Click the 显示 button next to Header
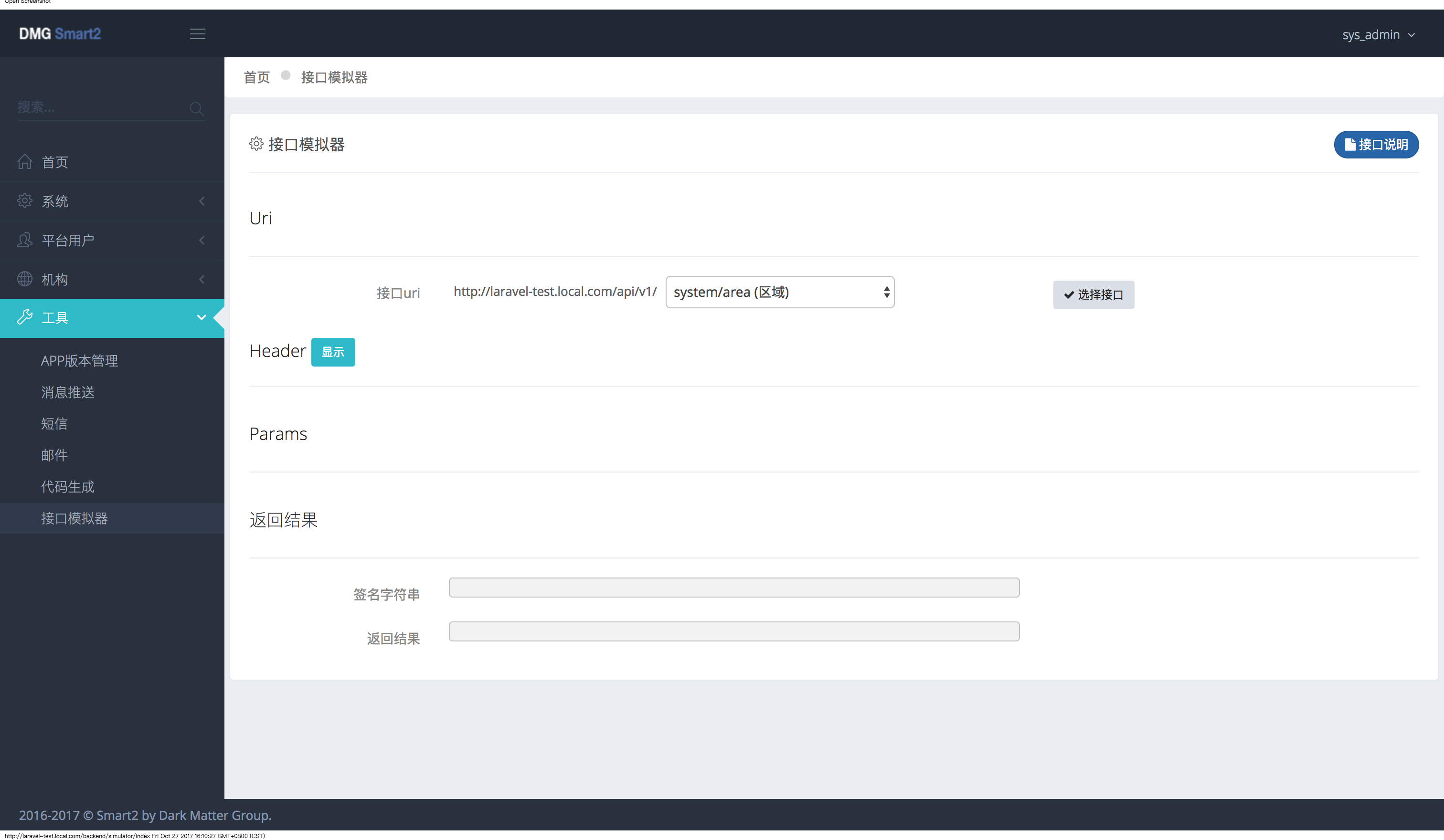 333,352
